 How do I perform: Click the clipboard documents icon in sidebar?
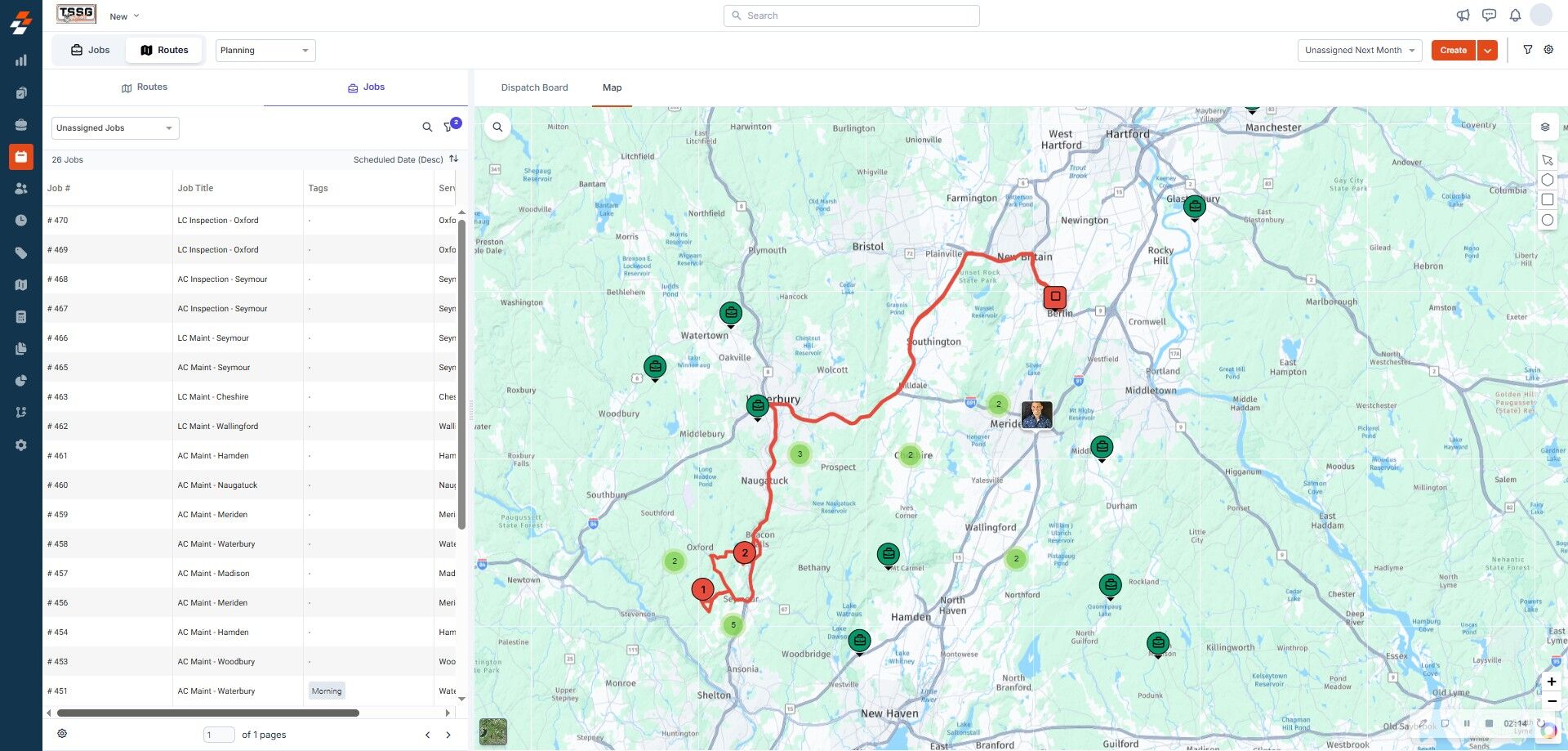[21, 92]
